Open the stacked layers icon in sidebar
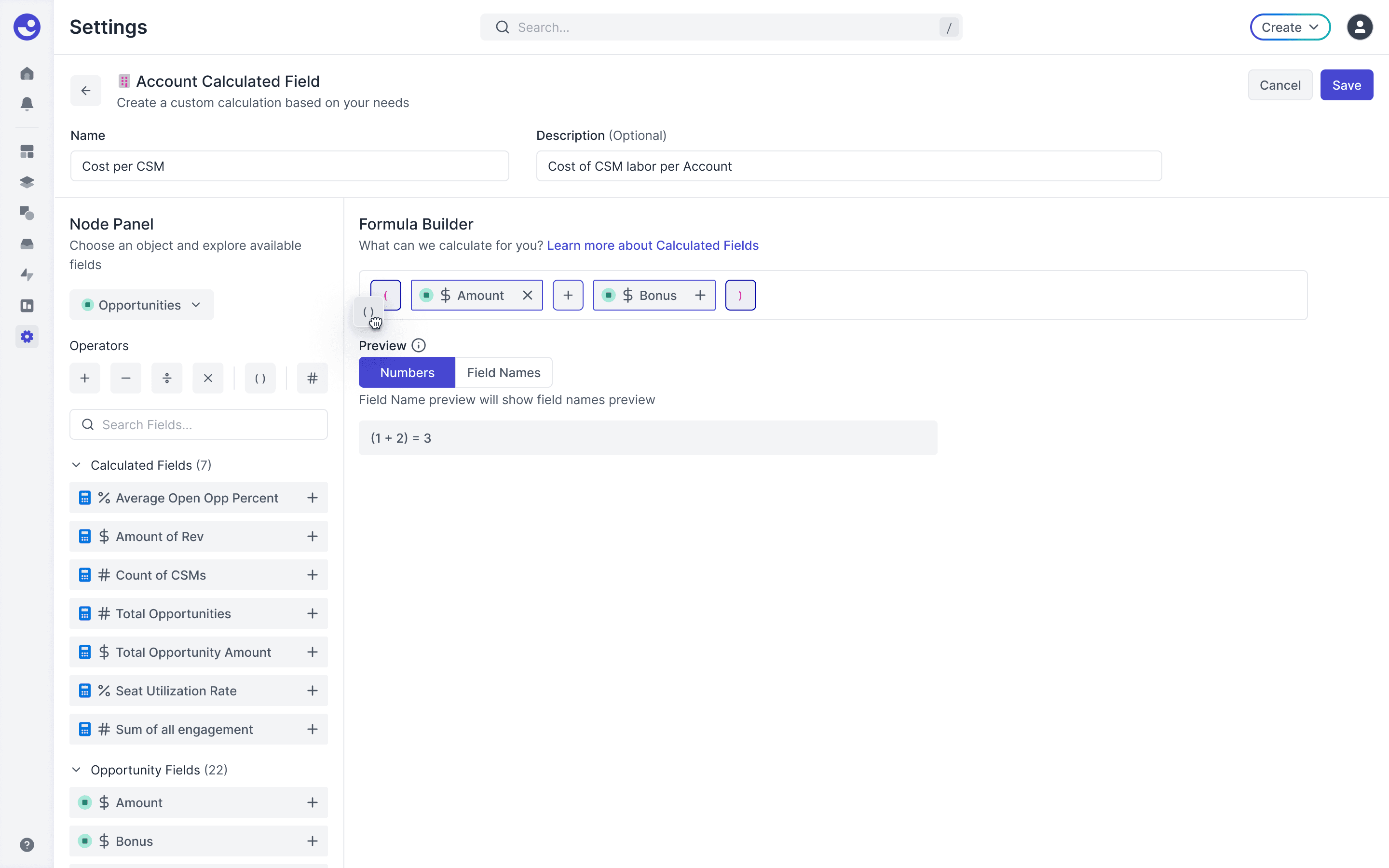This screenshot has width=1389, height=868. click(27, 183)
